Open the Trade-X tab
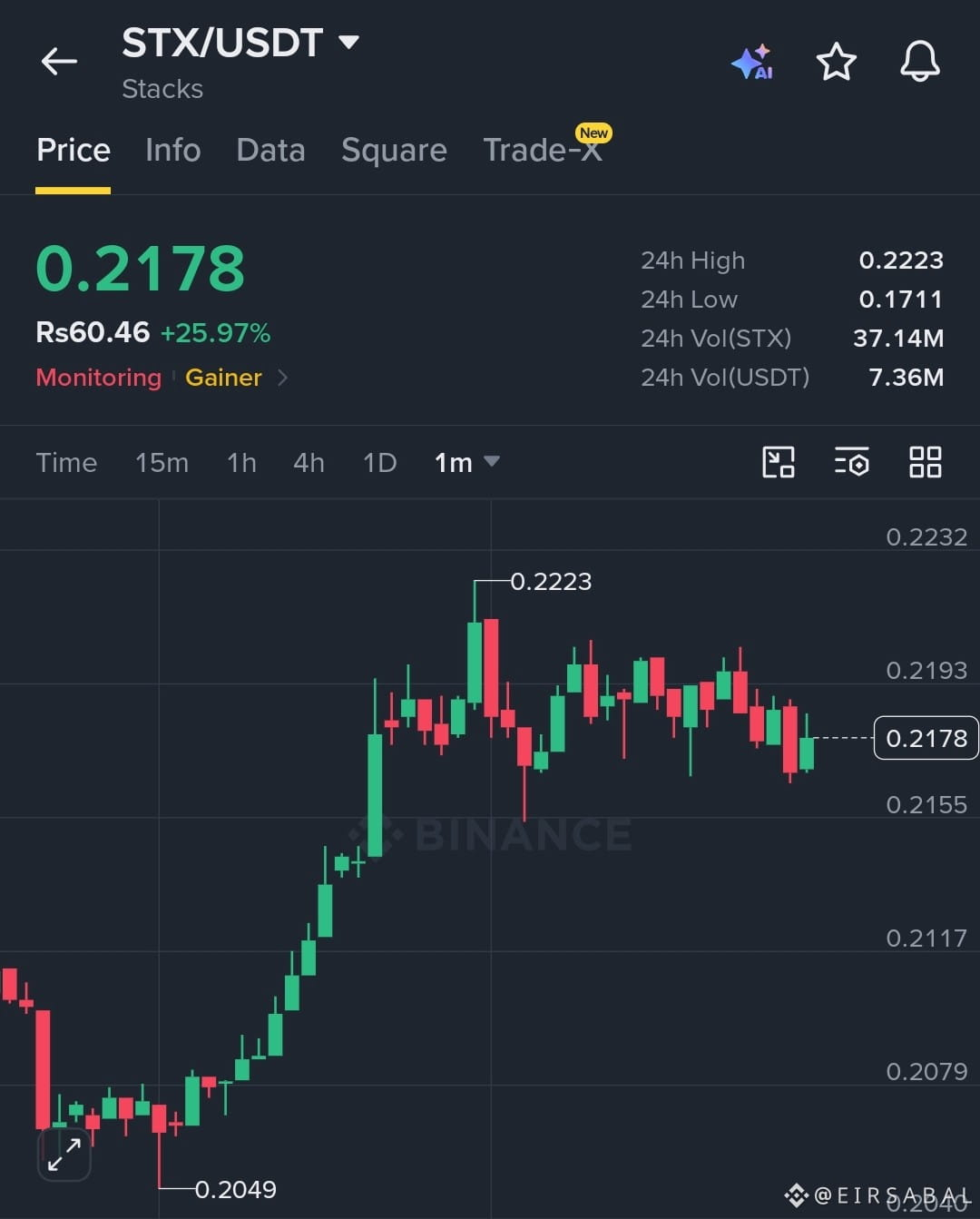Viewport: 980px width, 1219px height. click(x=543, y=150)
